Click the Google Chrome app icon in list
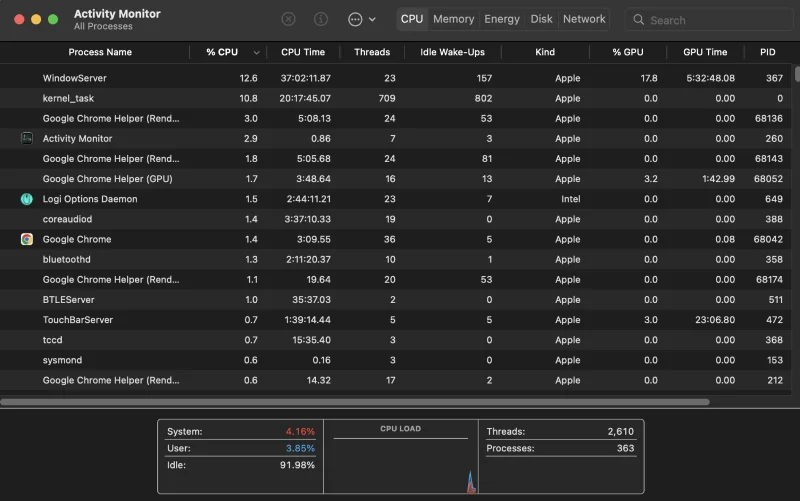Image resolution: width=800 pixels, height=501 pixels. coord(27,239)
